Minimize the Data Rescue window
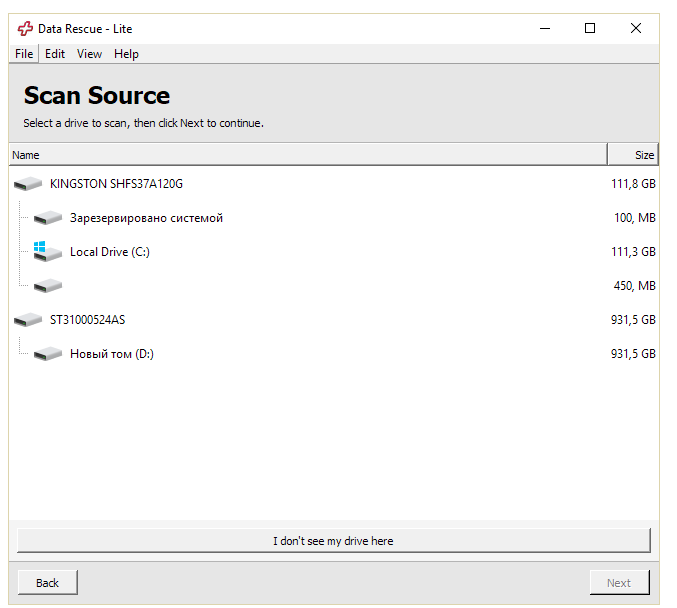This screenshot has width=677, height=608. click(545, 28)
